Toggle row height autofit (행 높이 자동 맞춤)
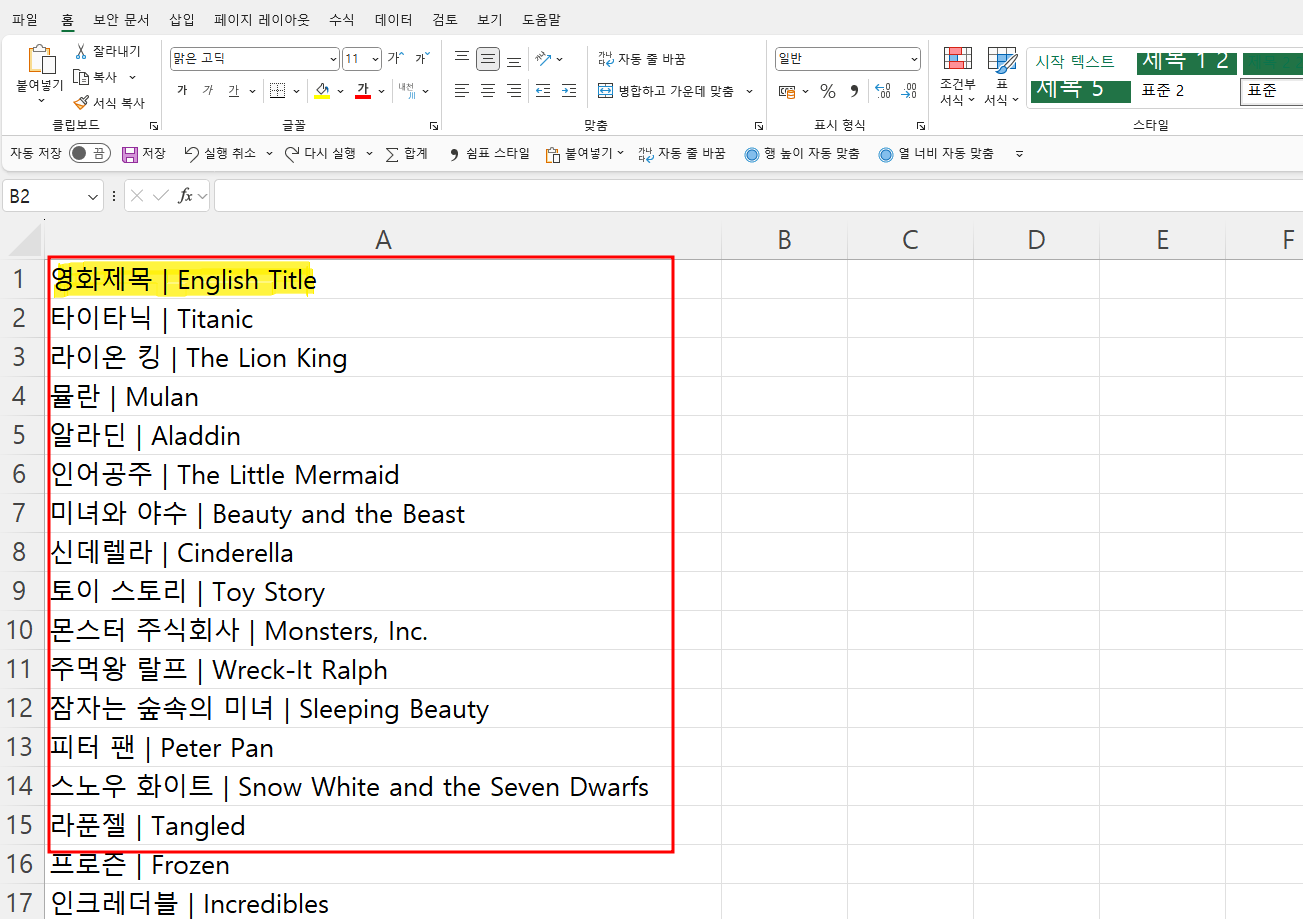This screenshot has width=1303, height=919. pyautogui.click(x=802, y=154)
